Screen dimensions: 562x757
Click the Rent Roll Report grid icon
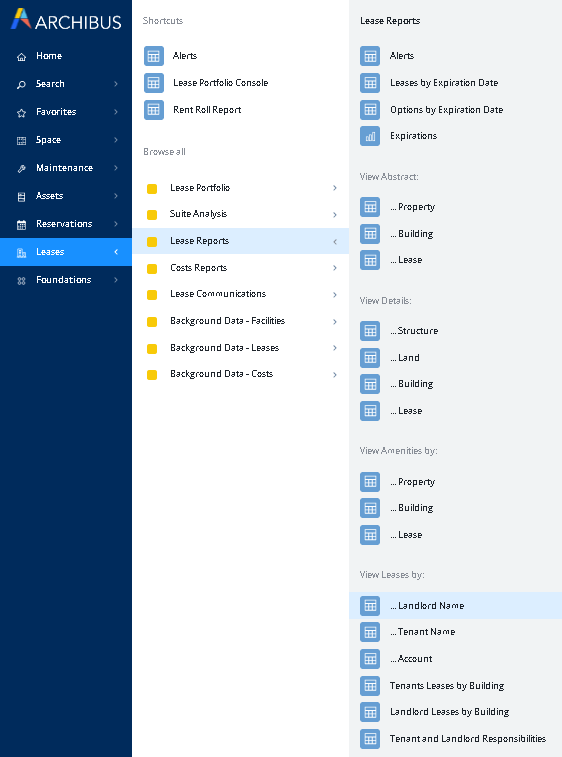coord(154,110)
